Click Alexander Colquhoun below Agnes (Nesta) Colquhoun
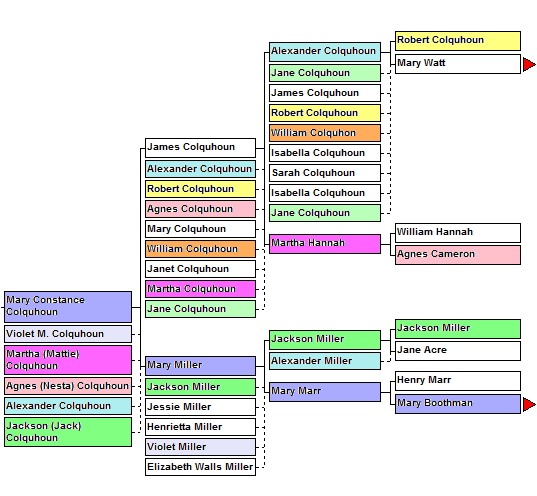Viewport: 537px width, 496px height. [68, 406]
